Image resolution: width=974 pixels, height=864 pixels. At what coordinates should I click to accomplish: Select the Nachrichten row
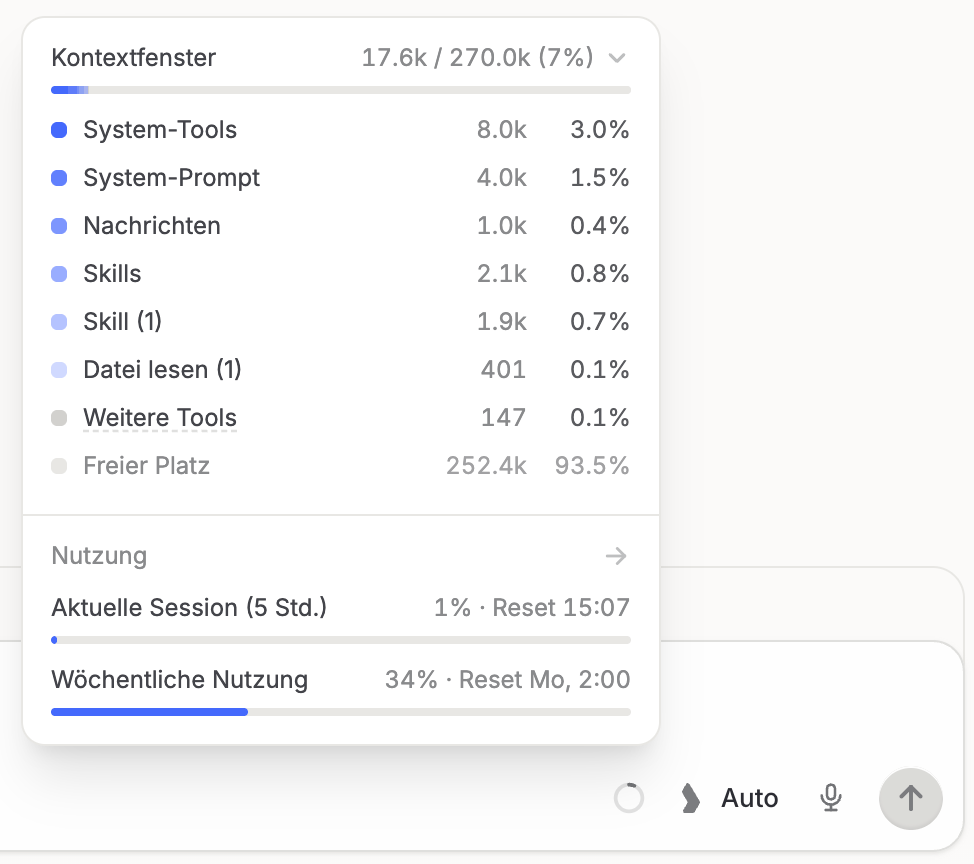click(340, 225)
